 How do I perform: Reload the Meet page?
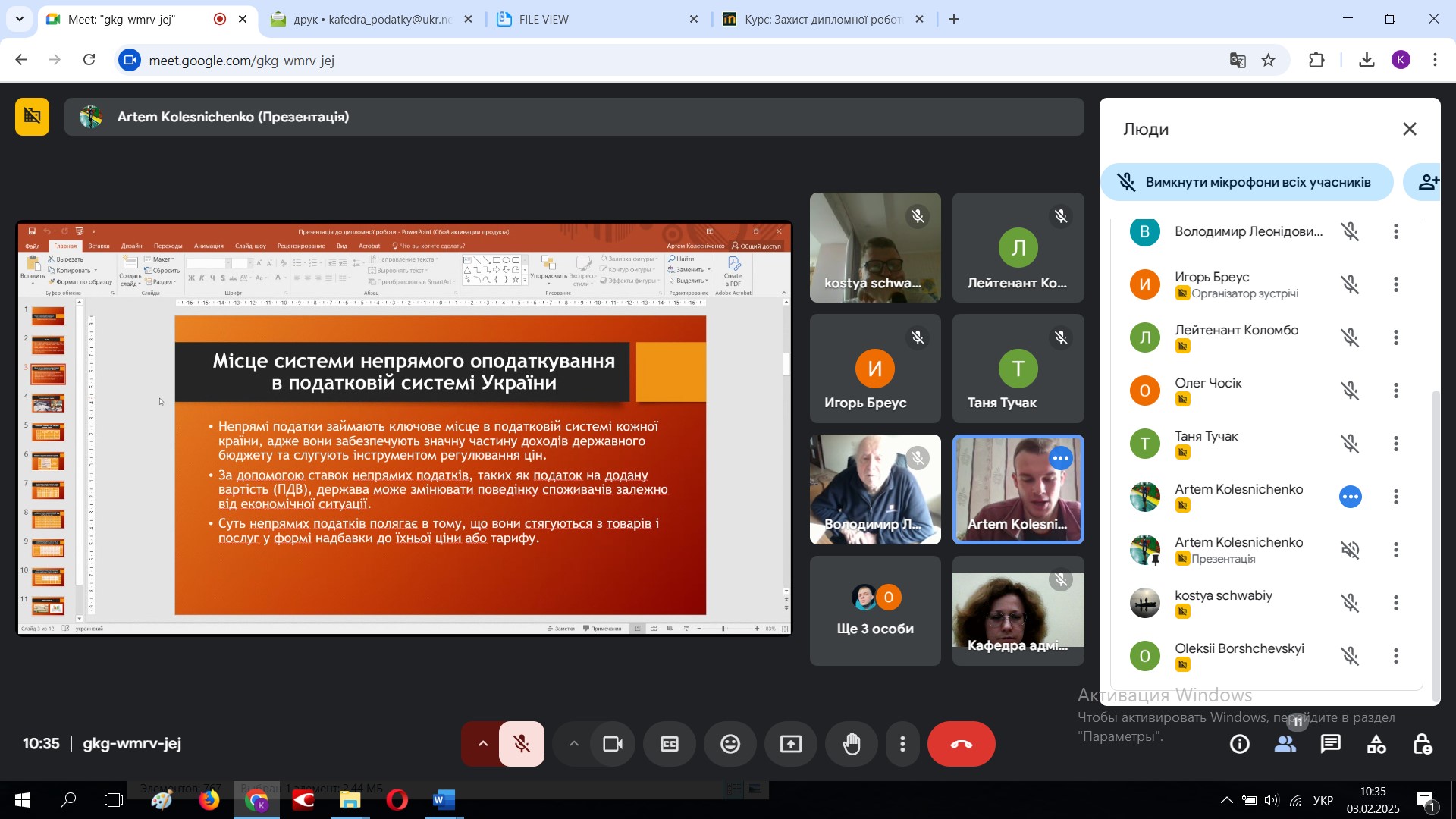(89, 60)
